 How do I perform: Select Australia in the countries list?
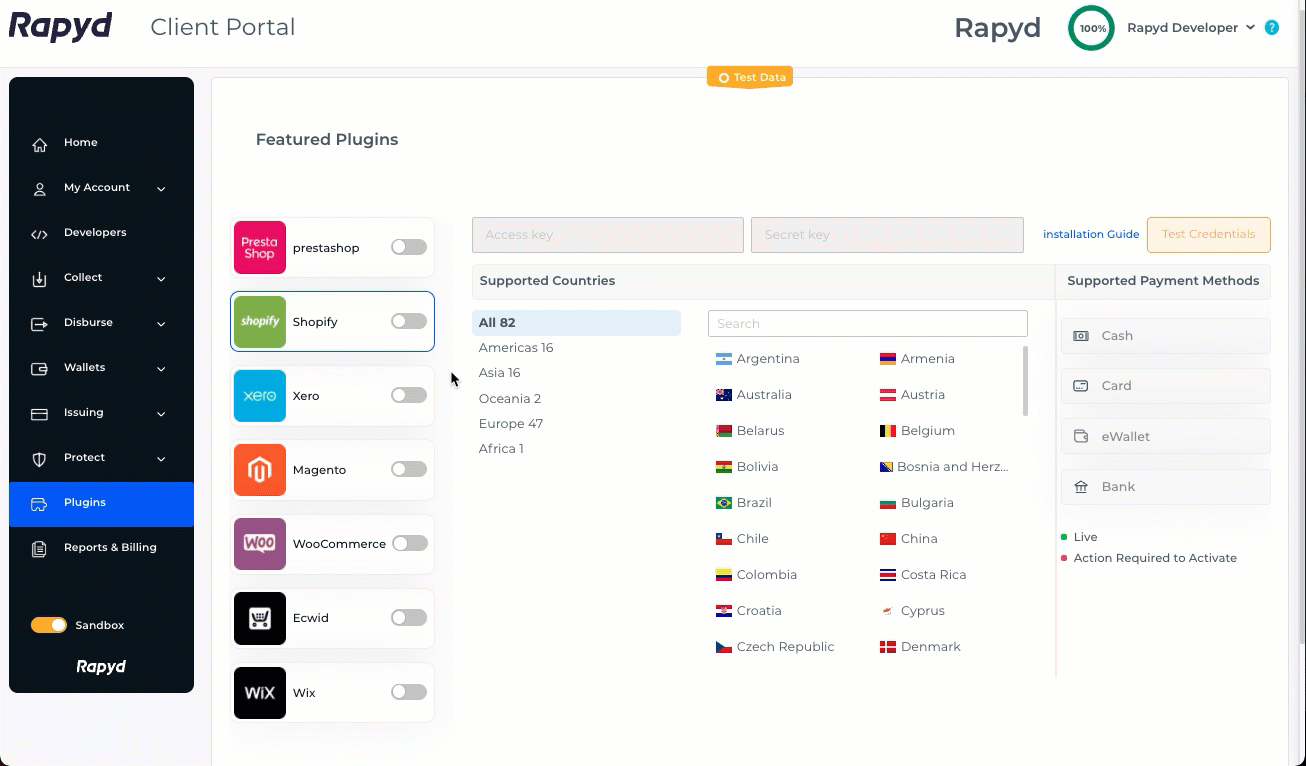(x=754, y=395)
